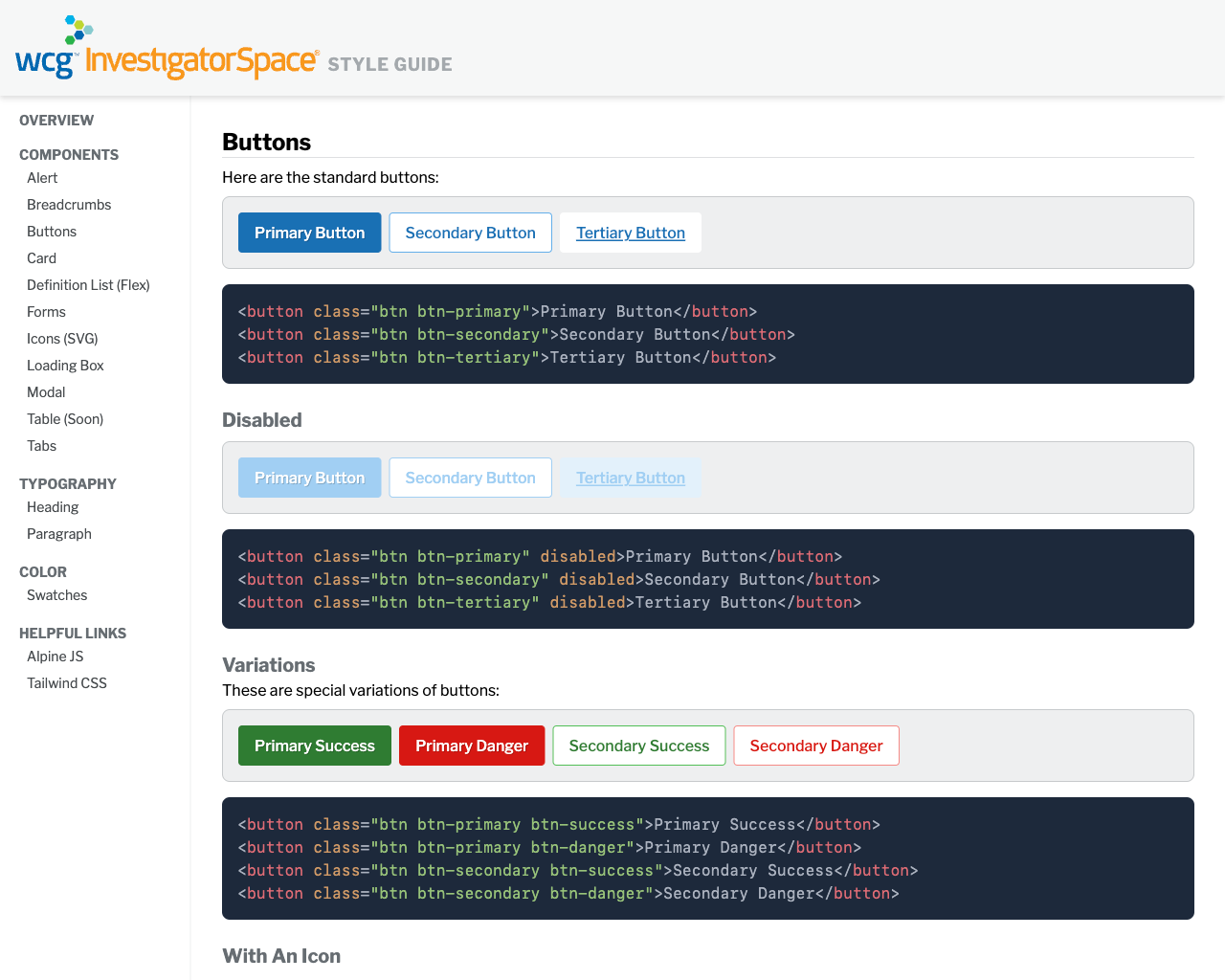
Task: Open the Modal component page
Action: point(46,391)
